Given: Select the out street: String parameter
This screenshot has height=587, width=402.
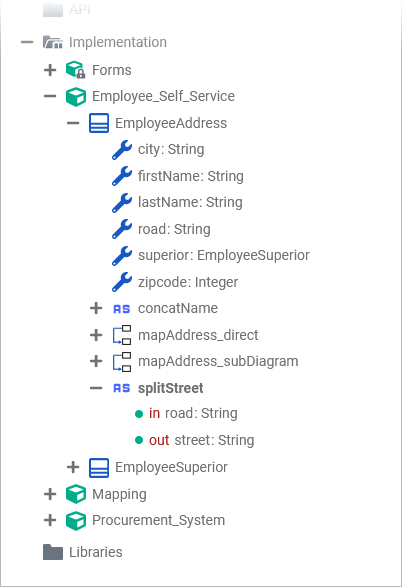Looking at the screenshot, I should click(x=201, y=440).
